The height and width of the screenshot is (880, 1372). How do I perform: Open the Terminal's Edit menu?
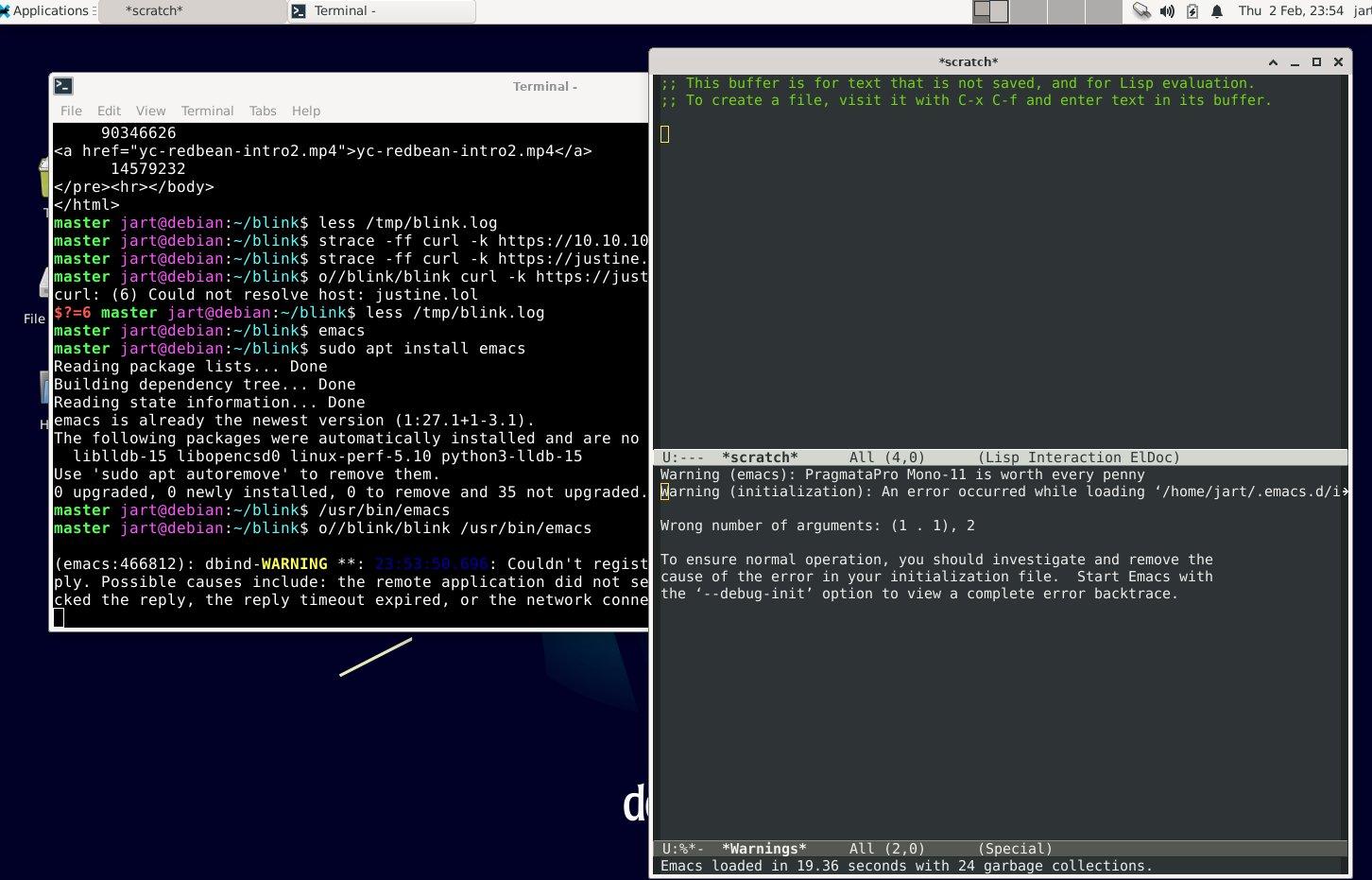click(109, 111)
